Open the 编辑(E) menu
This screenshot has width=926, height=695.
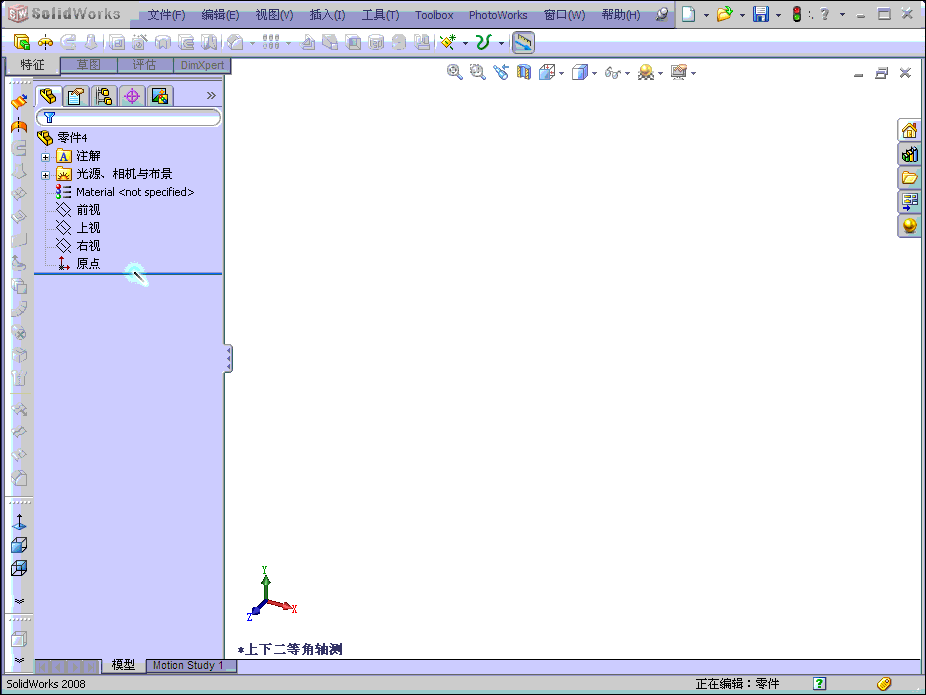(220, 15)
